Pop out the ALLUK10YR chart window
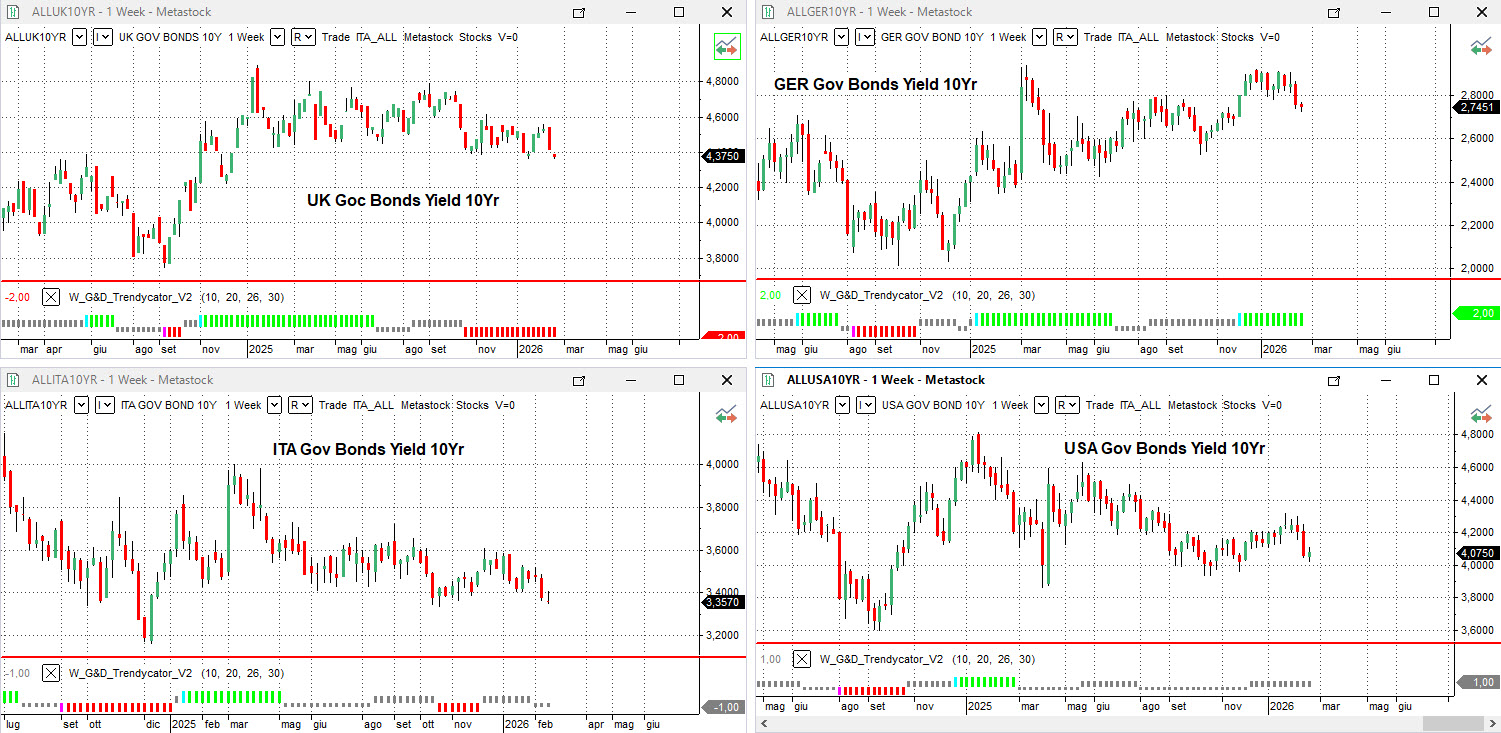Screen dimensions: 1501x733 (579, 12)
